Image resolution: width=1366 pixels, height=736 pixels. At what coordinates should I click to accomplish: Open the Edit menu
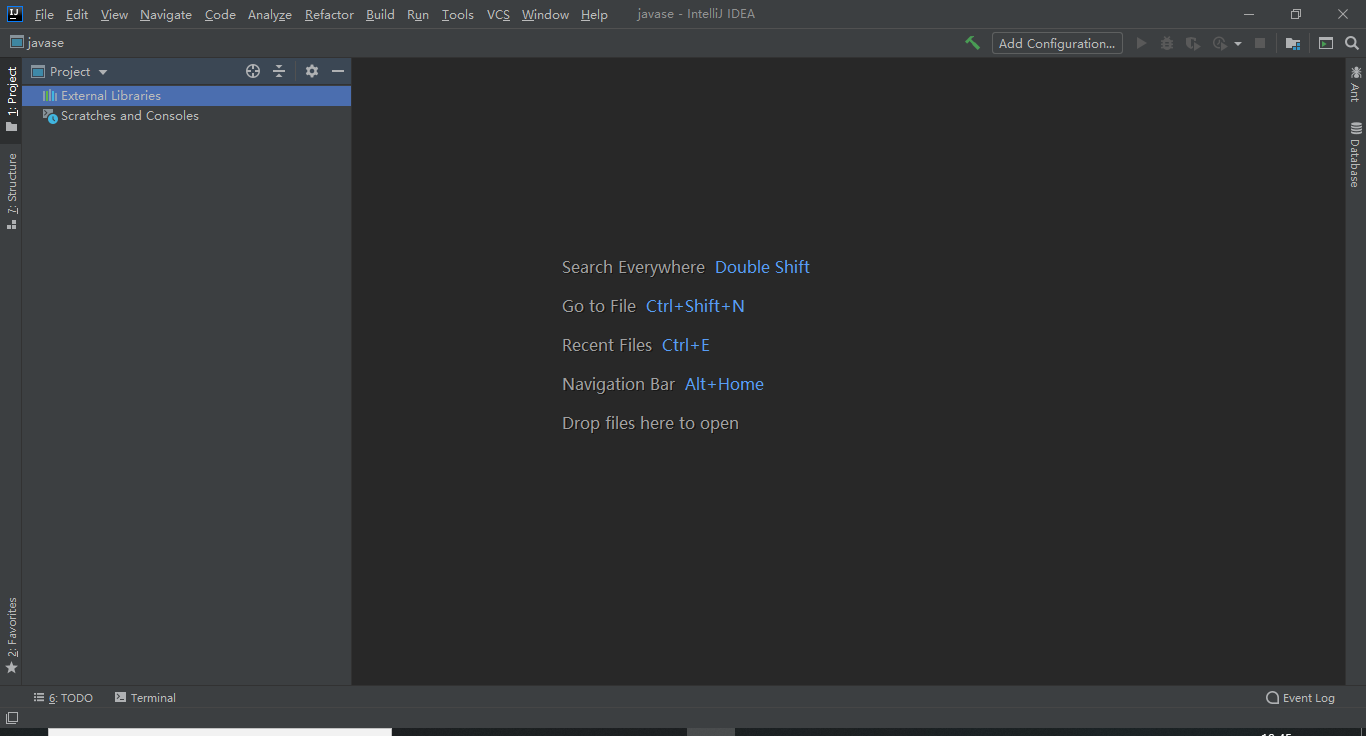pyautogui.click(x=77, y=14)
